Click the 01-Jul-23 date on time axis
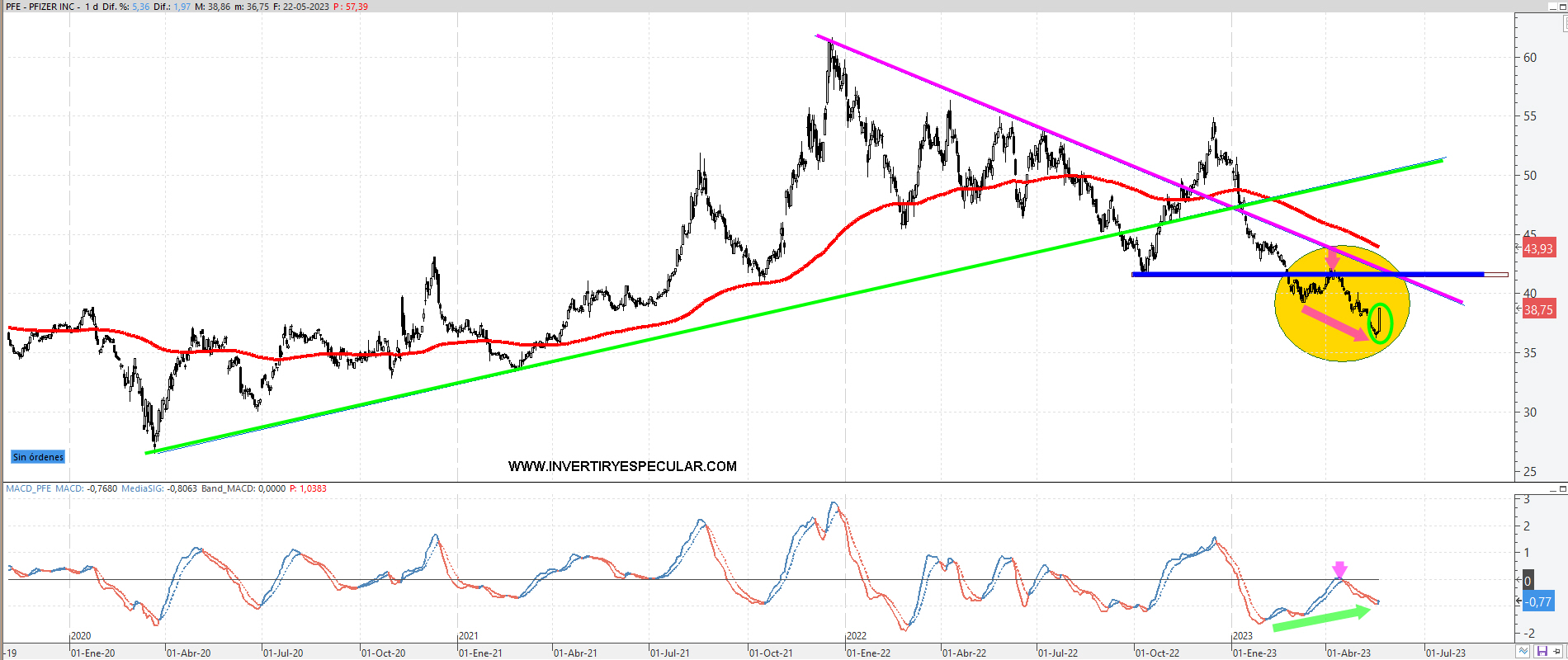The image size is (1568, 660). 1446,653
